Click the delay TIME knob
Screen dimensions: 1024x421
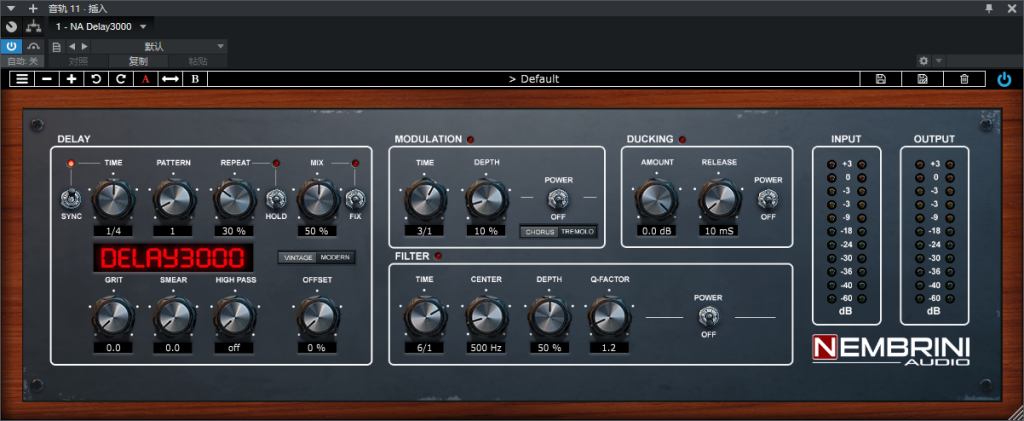[x=113, y=200]
